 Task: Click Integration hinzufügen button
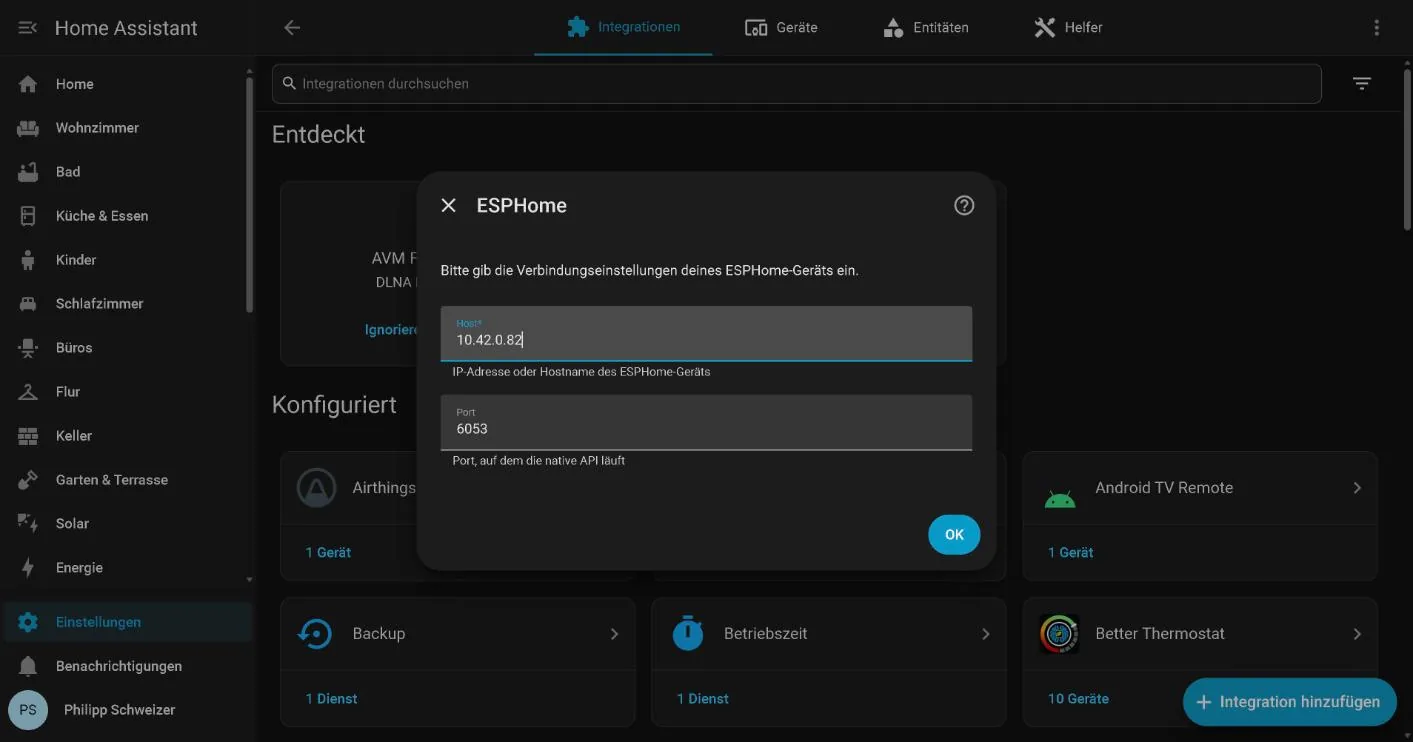click(x=1288, y=702)
